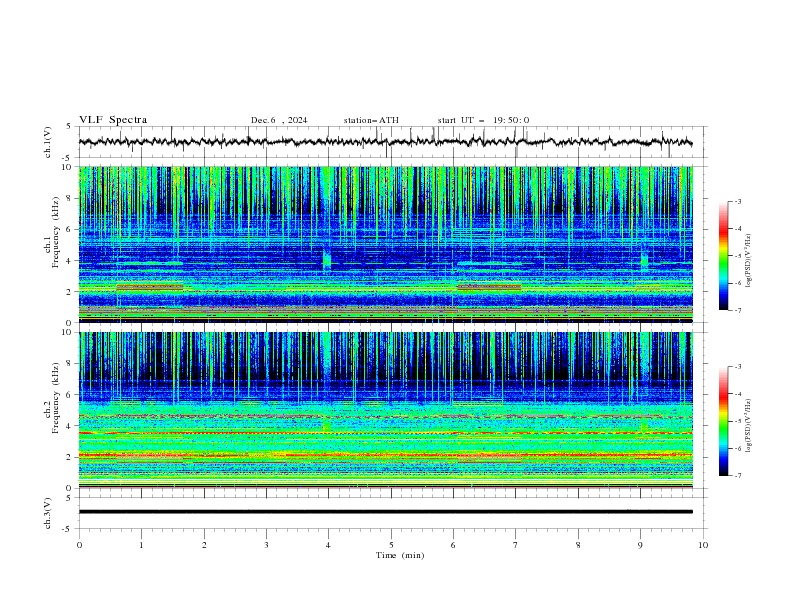
Task: Click the "4" tick on time axis
Action: click(328, 545)
